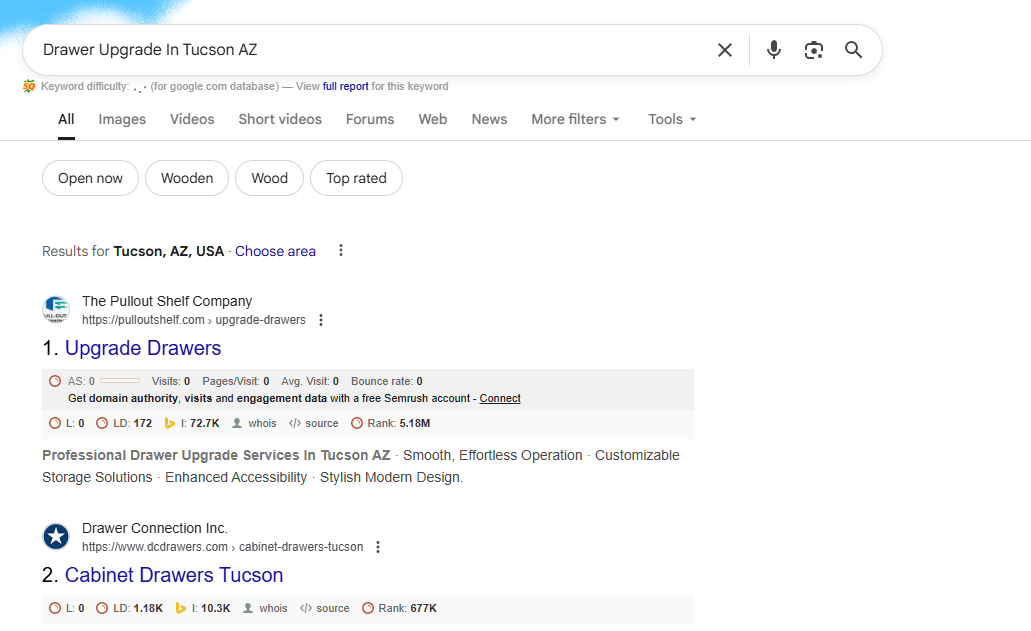Open the Upgrade Drawers result link
The width and height of the screenshot is (1031, 631).
[143, 348]
